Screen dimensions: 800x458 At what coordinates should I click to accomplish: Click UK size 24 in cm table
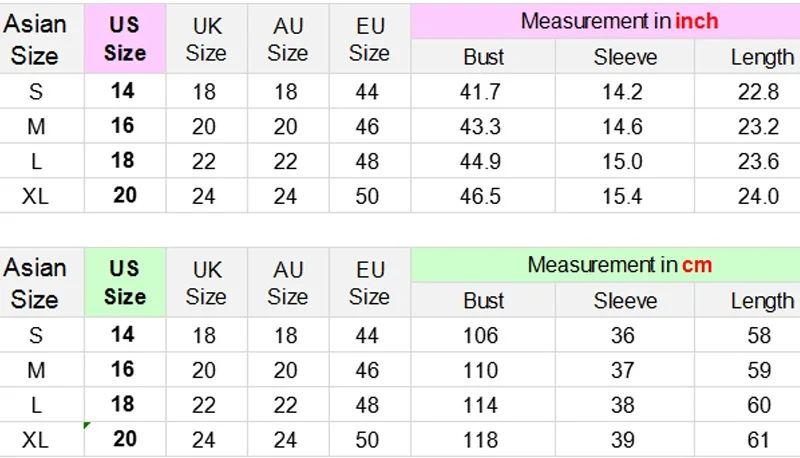204,440
